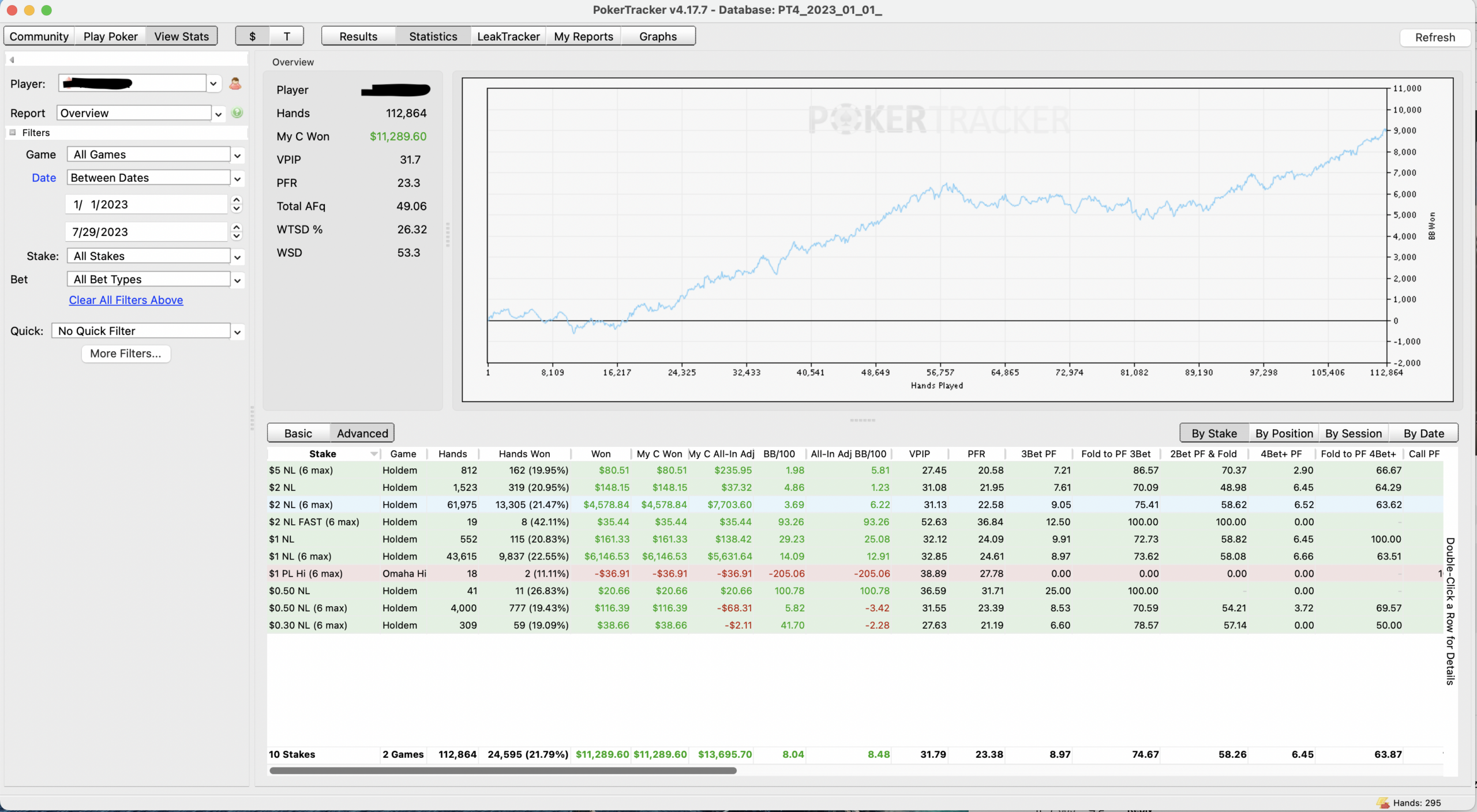Image resolution: width=1477 pixels, height=812 pixels.
Task: Sort by the 3Bet PF column header
Action: (1039, 454)
